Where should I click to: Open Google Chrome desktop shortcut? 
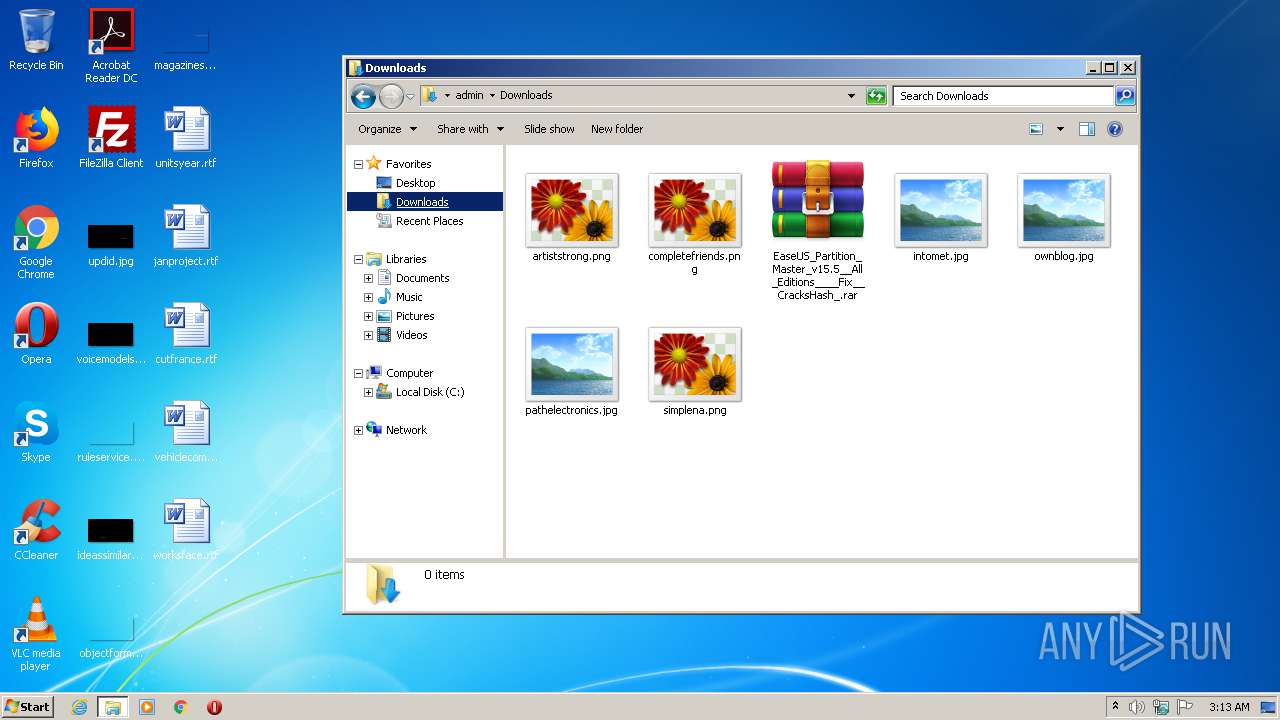36,242
